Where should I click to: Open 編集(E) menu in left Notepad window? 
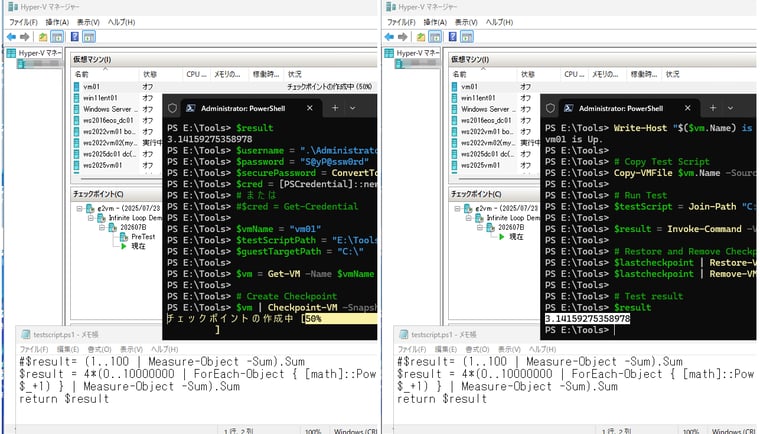coord(67,349)
